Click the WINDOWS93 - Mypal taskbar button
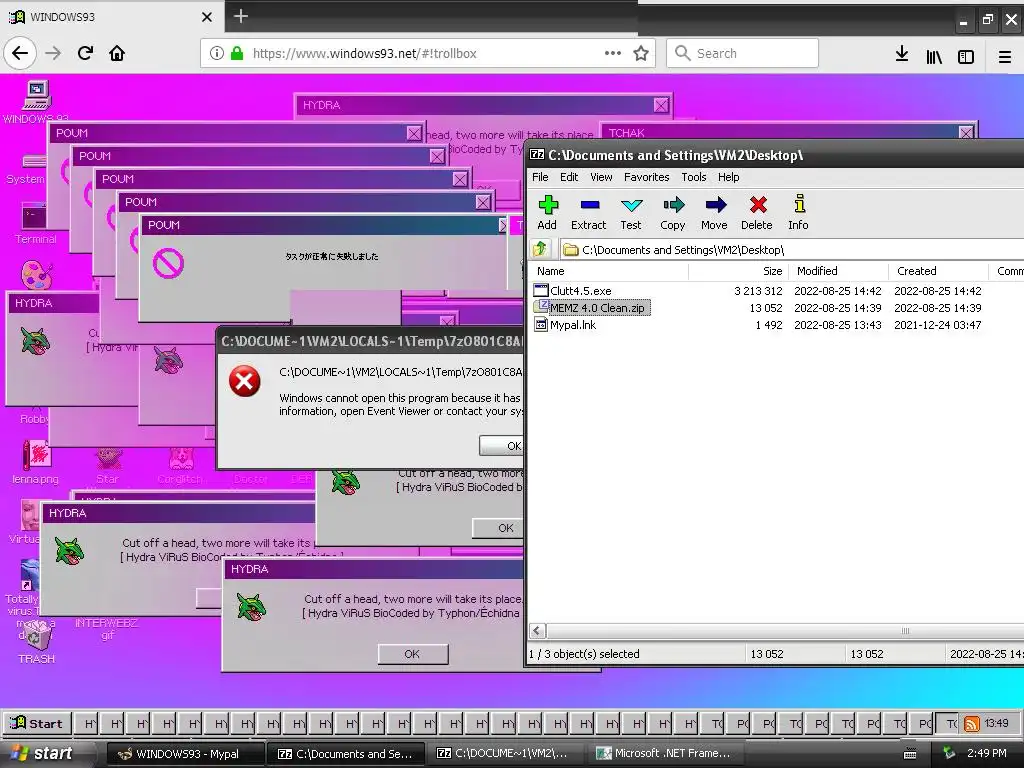Screen dimensions: 1024x768 click(185, 754)
